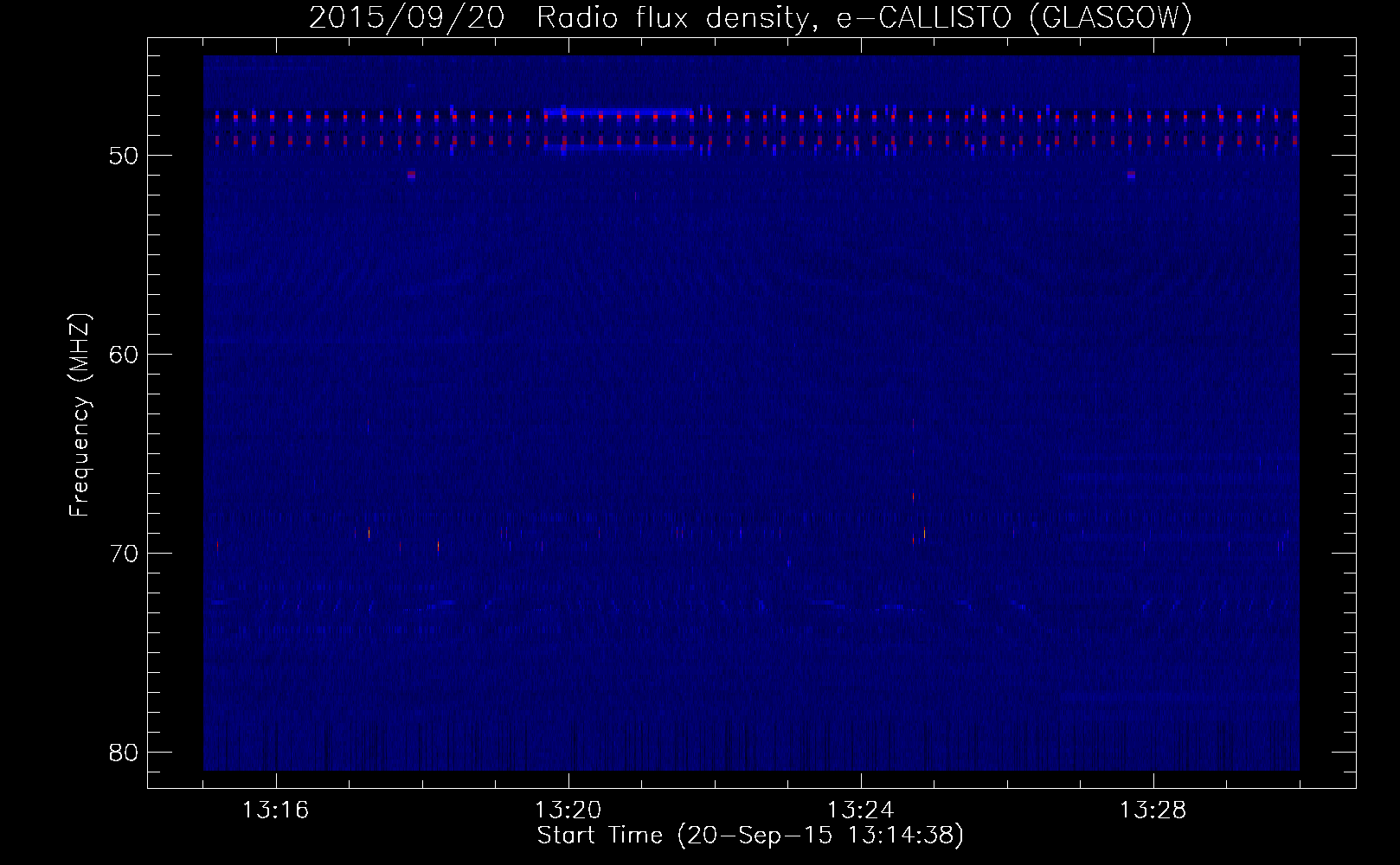1400x865 pixels.
Task: Click the 13:24 time tick label
Action: [860, 811]
